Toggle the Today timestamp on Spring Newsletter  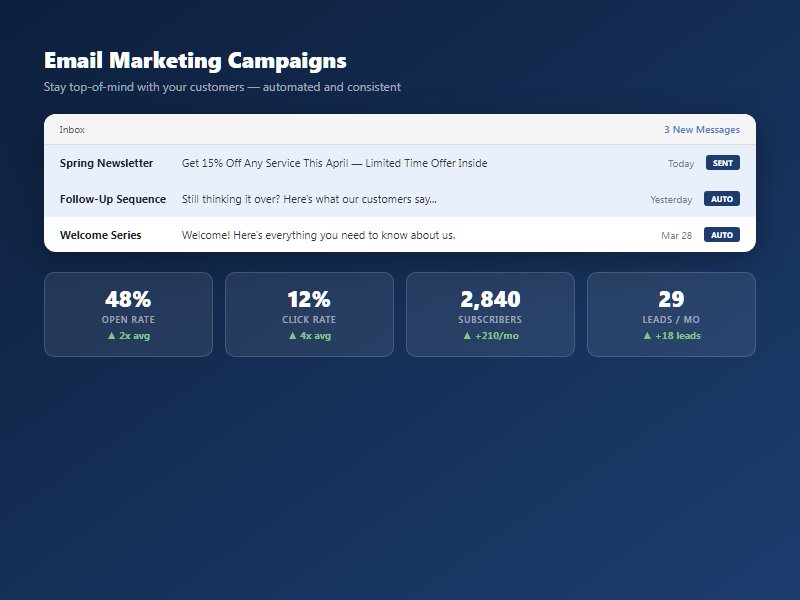[x=680, y=163]
